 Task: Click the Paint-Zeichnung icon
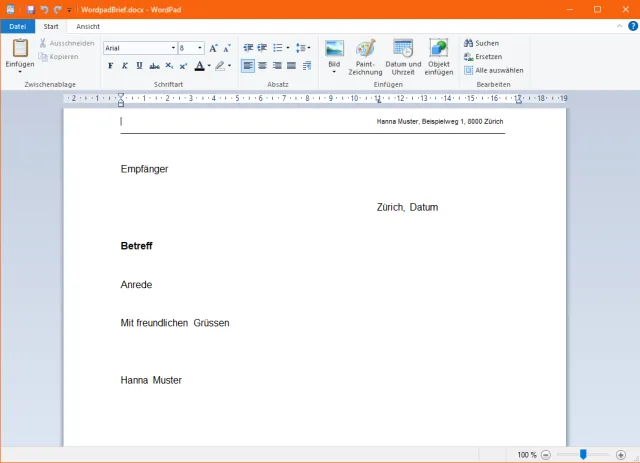pyautogui.click(x=365, y=49)
